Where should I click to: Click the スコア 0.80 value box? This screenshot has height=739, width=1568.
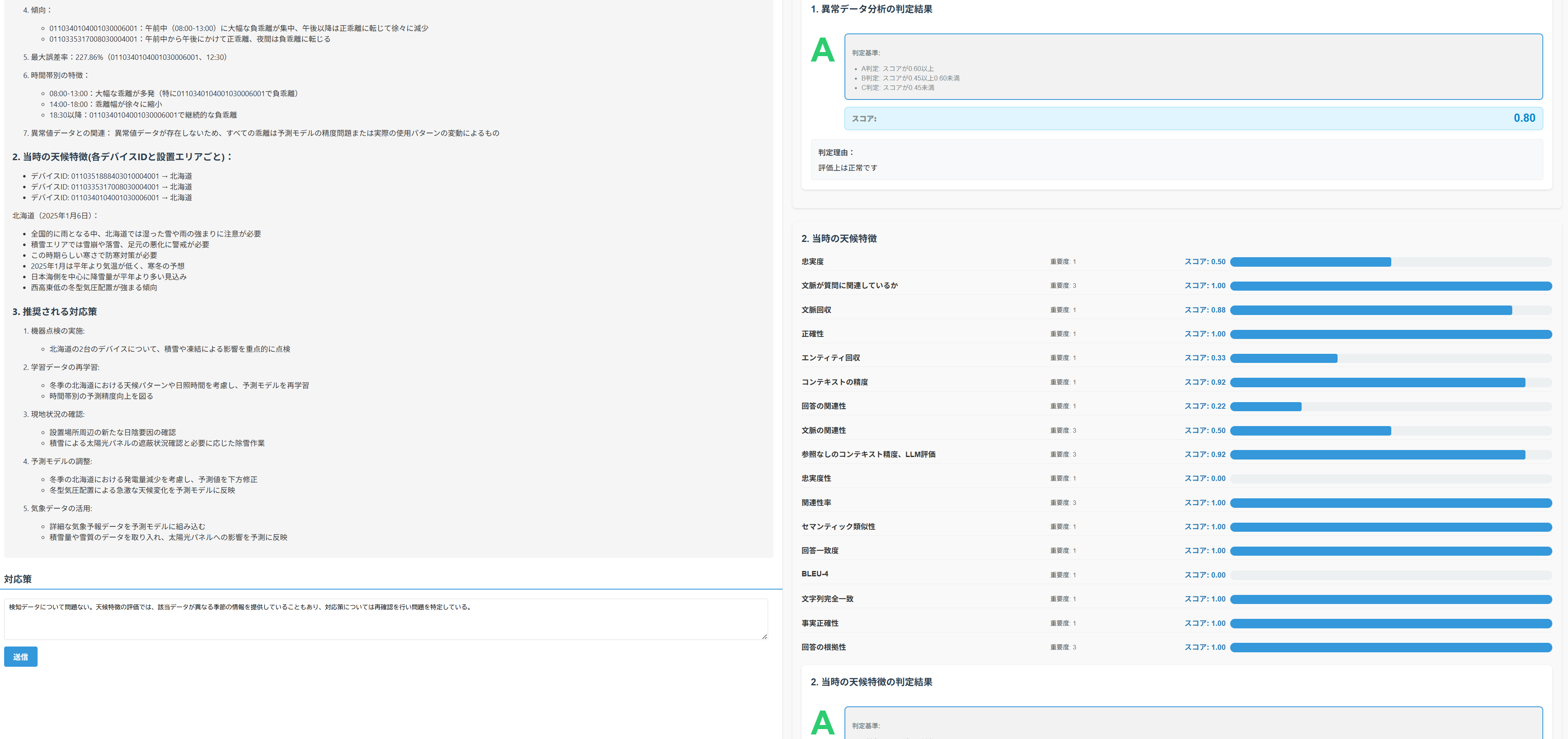tap(1193, 119)
